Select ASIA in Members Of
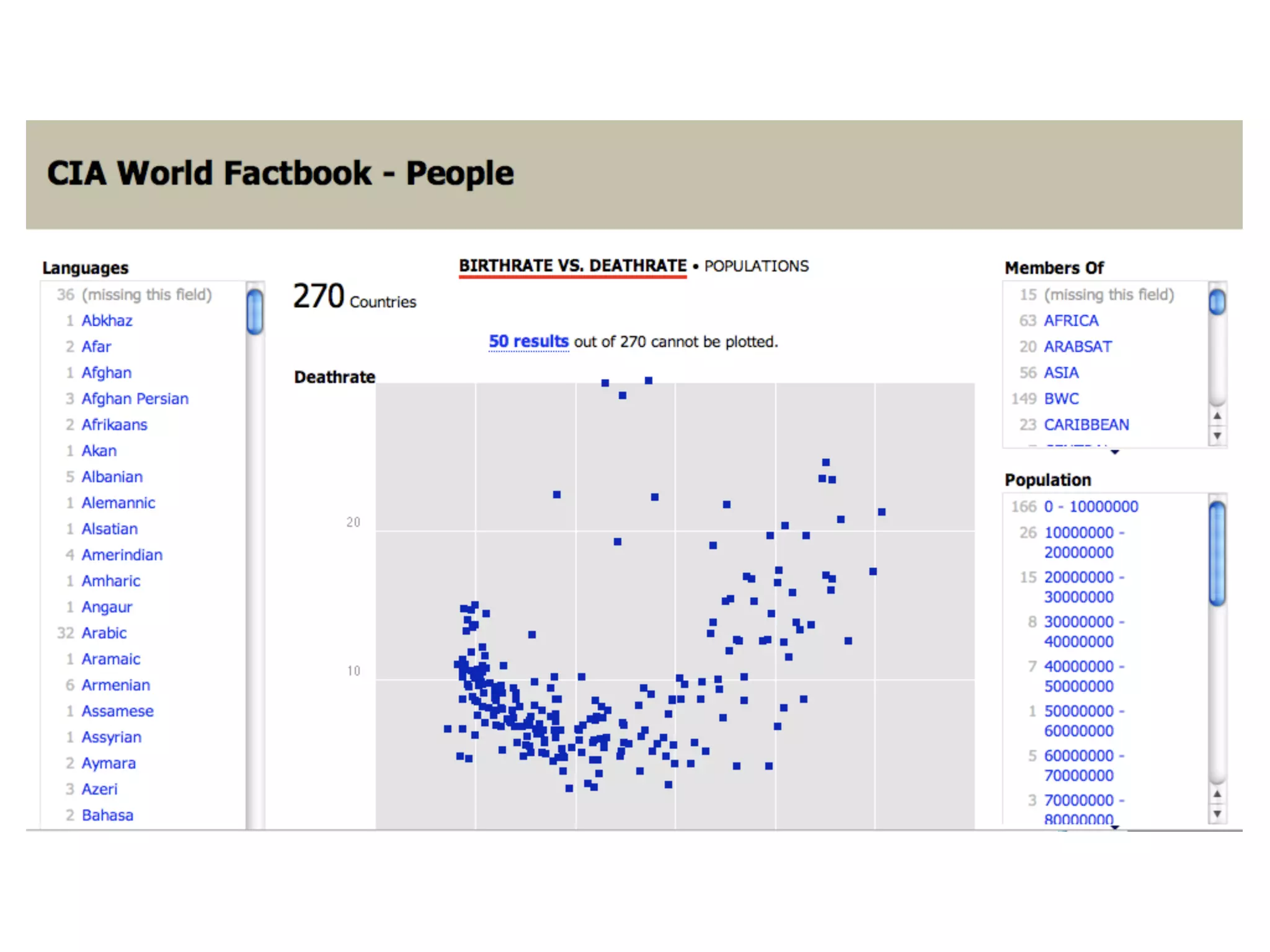Screen dimensions: 1270x952 (x=1061, y=372)
